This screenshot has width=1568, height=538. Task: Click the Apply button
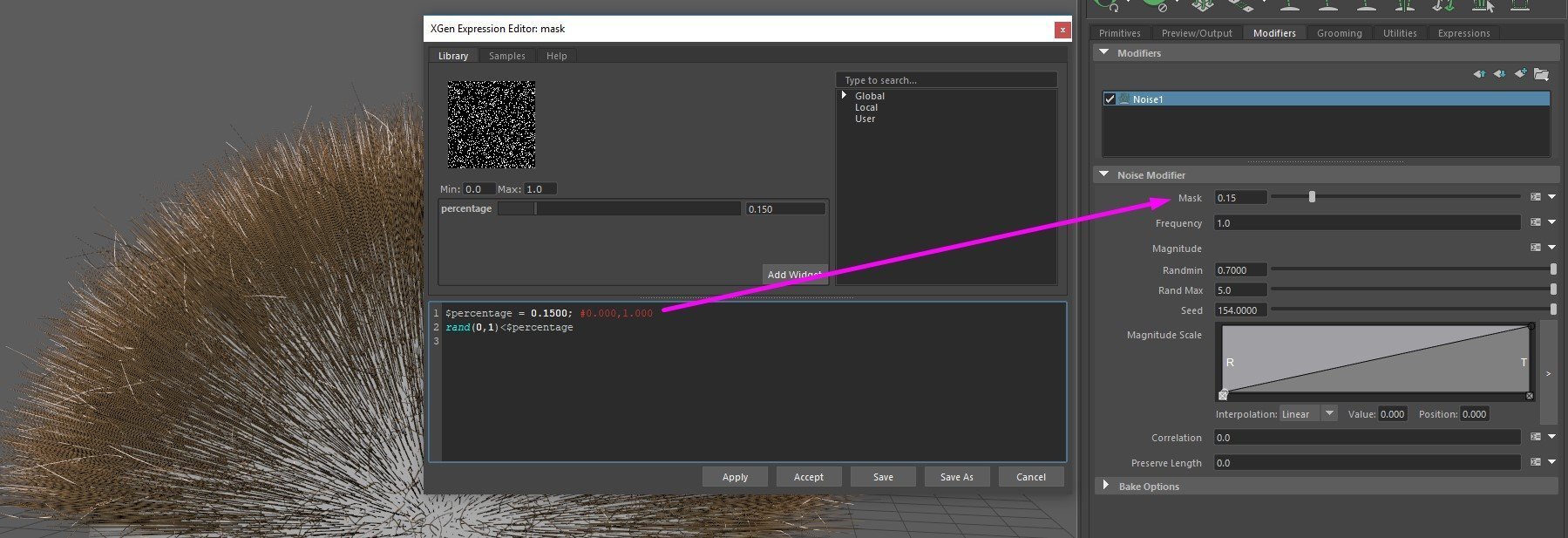click(735, 477)
